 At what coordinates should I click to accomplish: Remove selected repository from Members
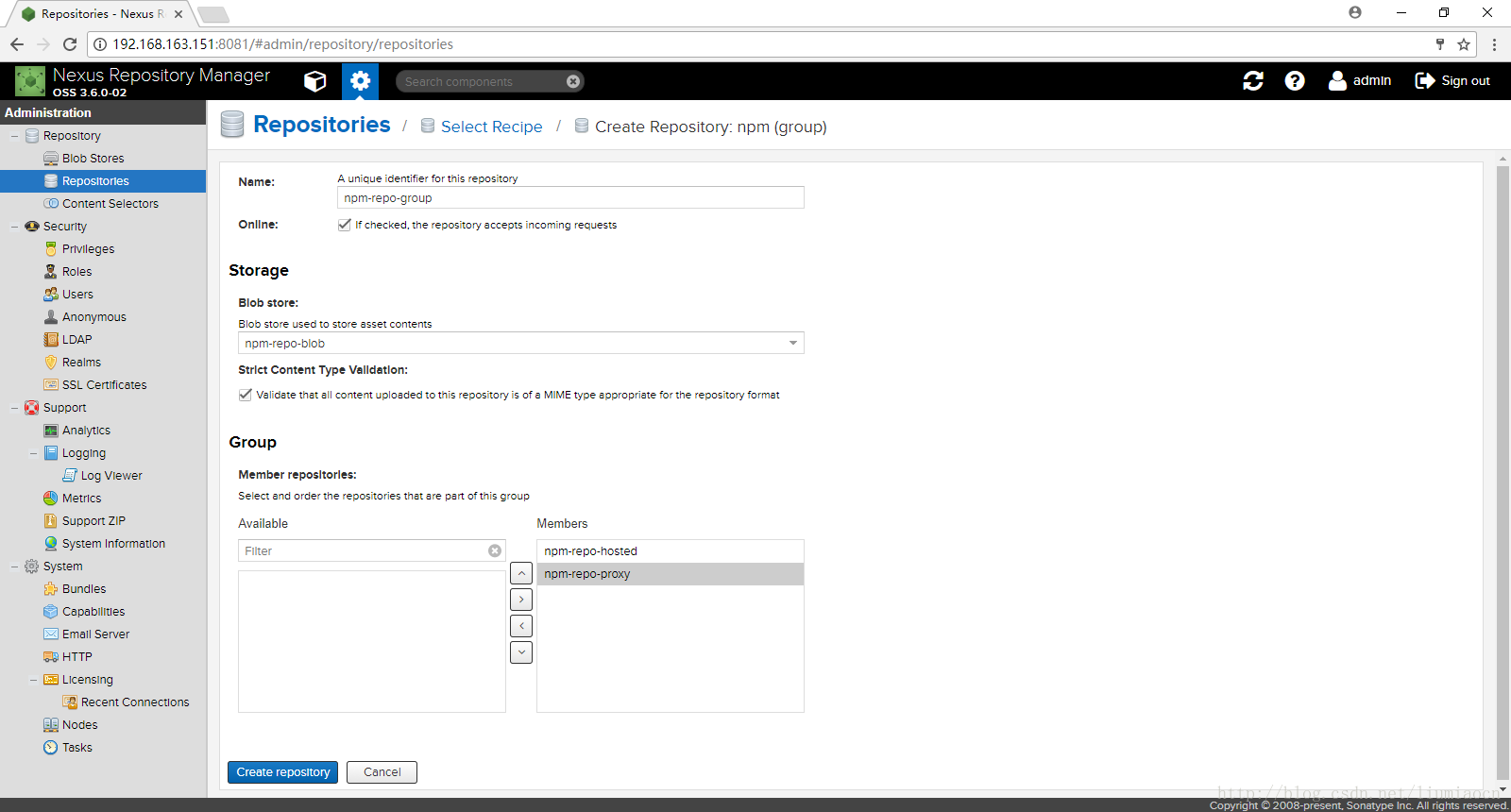pos(521,626)
